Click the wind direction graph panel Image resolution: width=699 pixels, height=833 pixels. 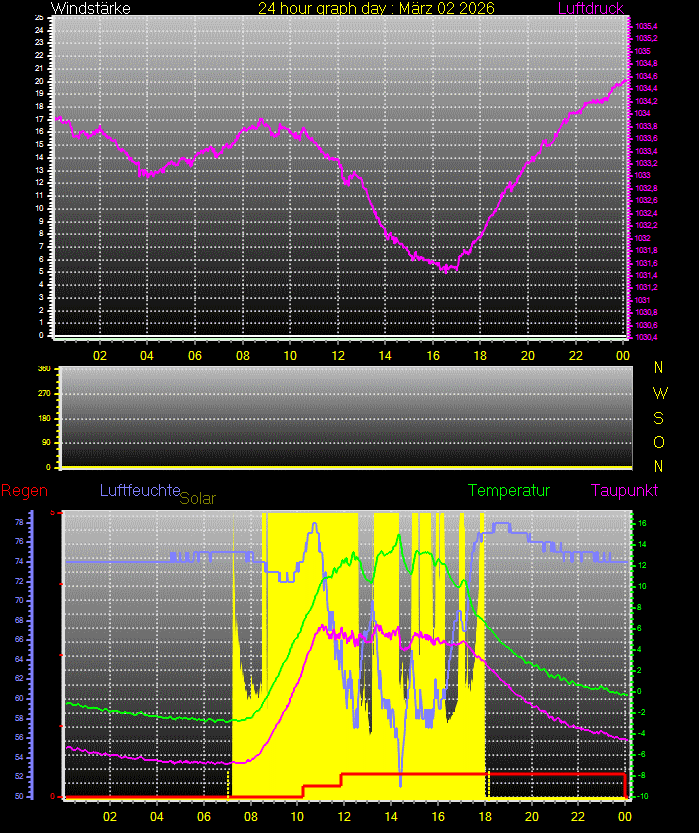pyautogui.click(x=347, y=417)
